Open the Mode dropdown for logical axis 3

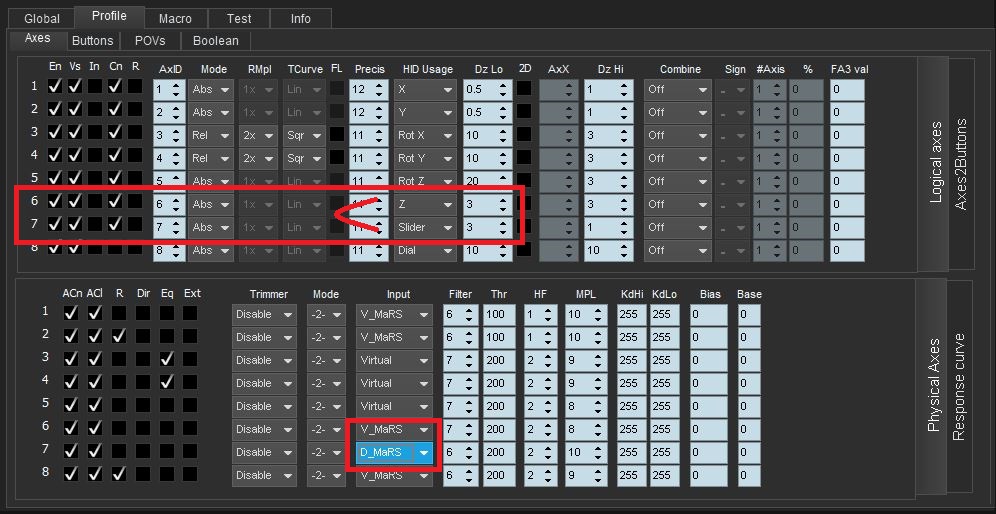(x=210, y=135)
